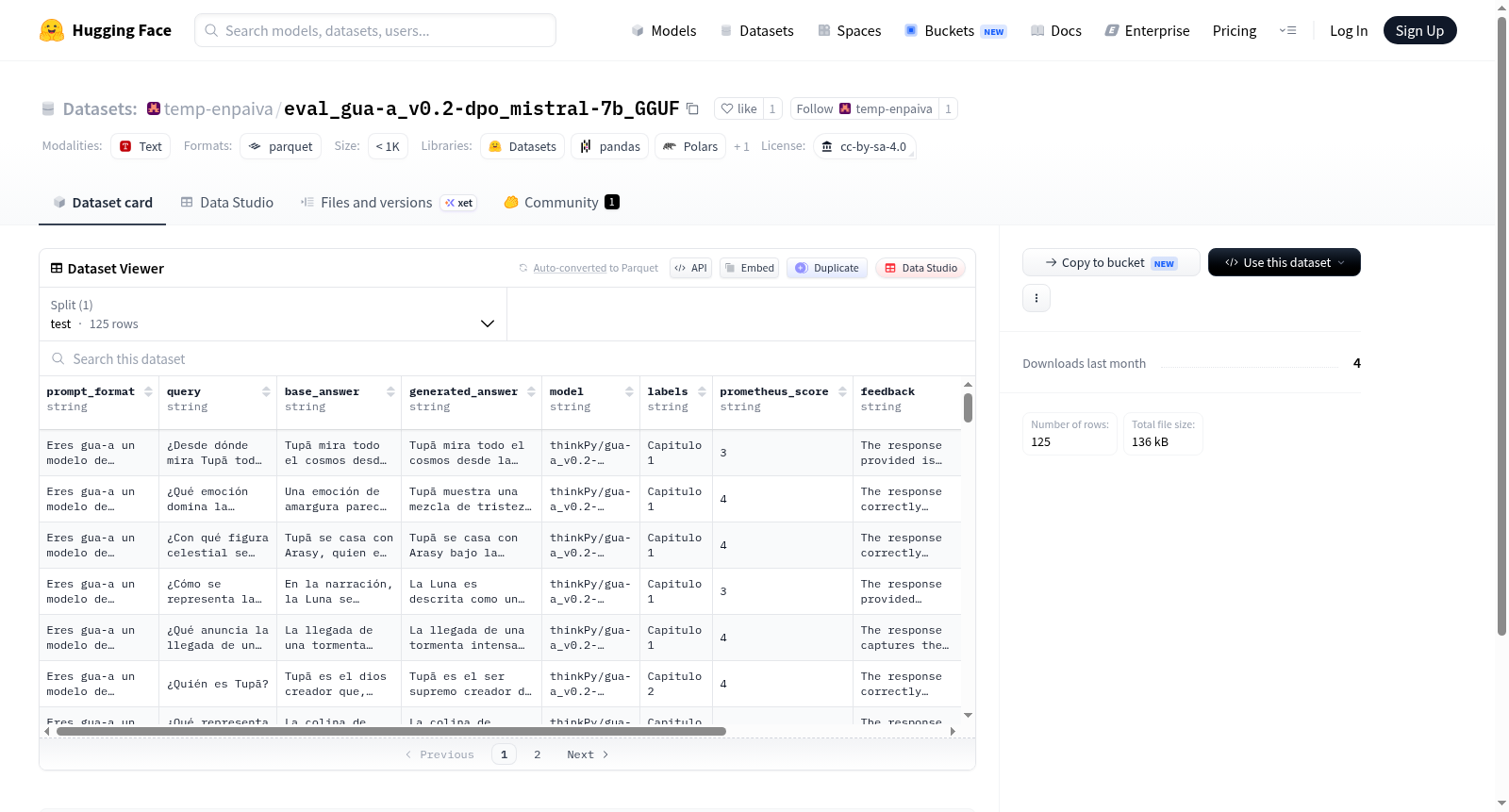The height and width of the screenshot is (812, 1509).
Task: Select the parquet format tag
Action: point(280,146)
